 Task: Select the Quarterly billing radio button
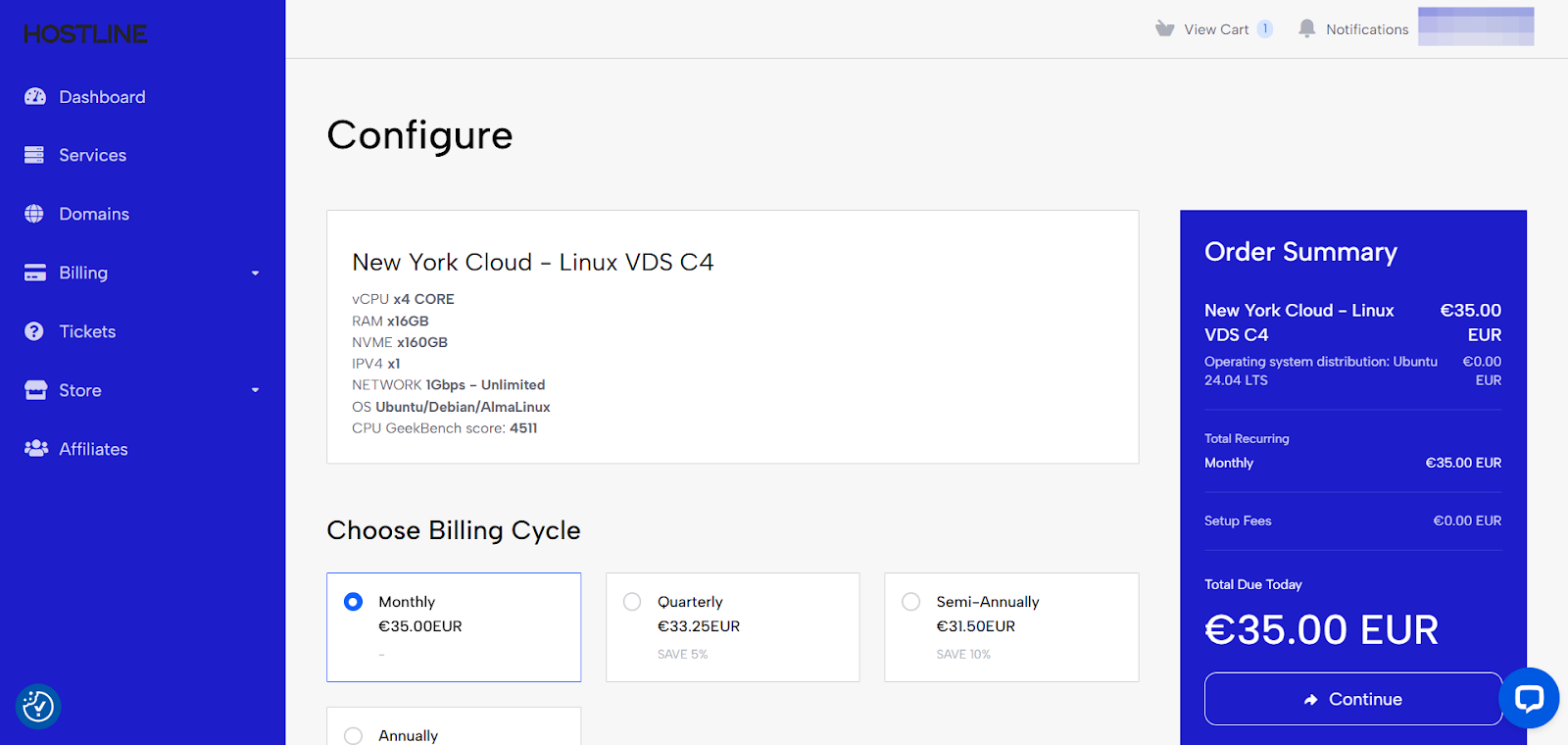click(632, 602)
